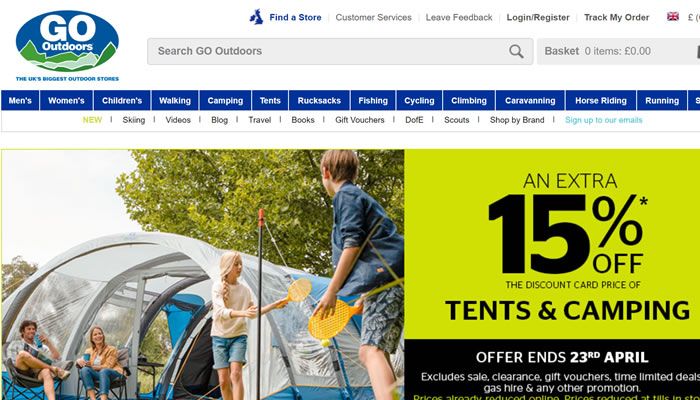Open the Track My Order link

tap(617, 17)
